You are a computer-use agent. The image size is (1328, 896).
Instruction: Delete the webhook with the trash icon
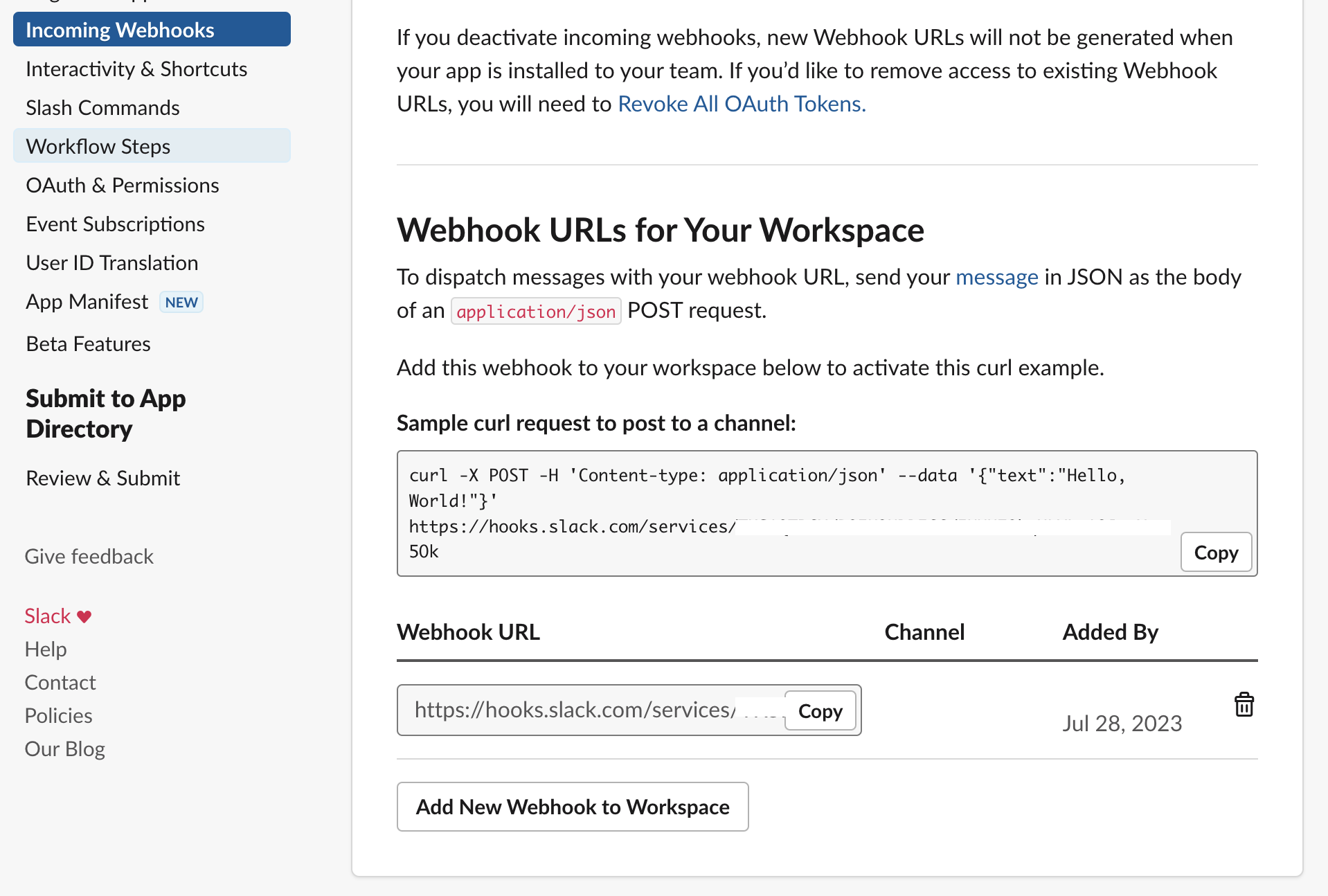tap(1244, 705)
